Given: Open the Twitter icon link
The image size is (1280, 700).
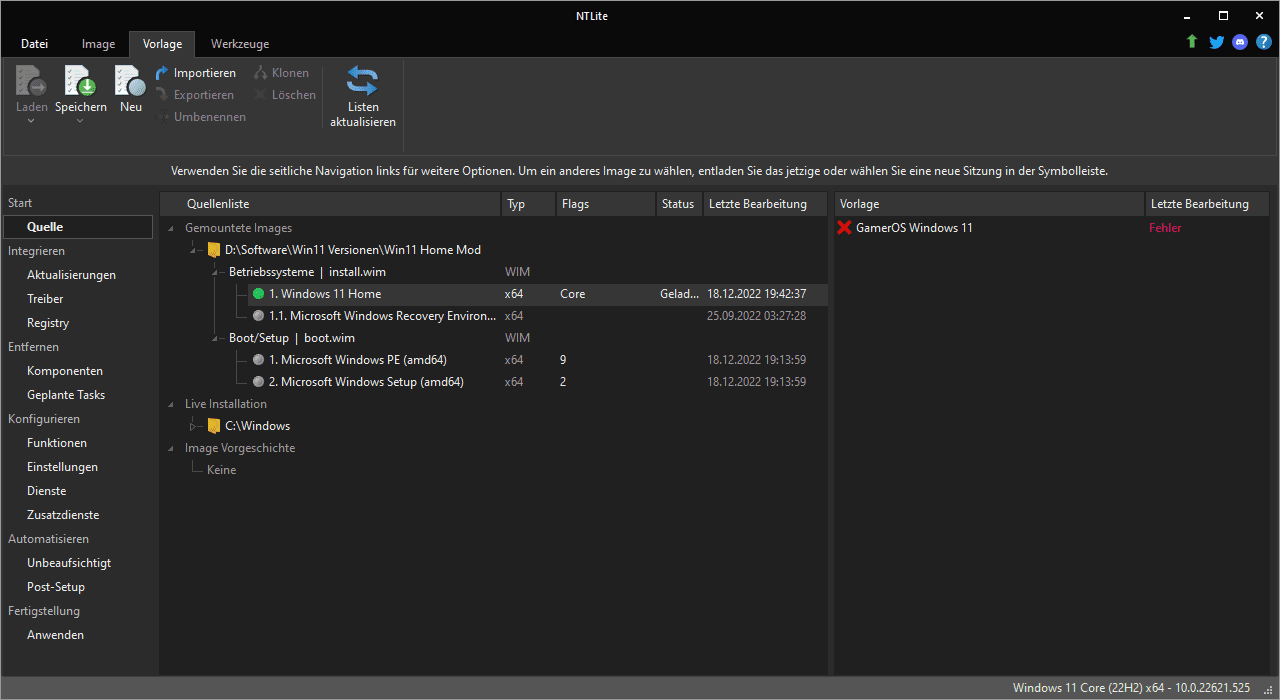Looking at the screenshot, I should point(1216,42).
